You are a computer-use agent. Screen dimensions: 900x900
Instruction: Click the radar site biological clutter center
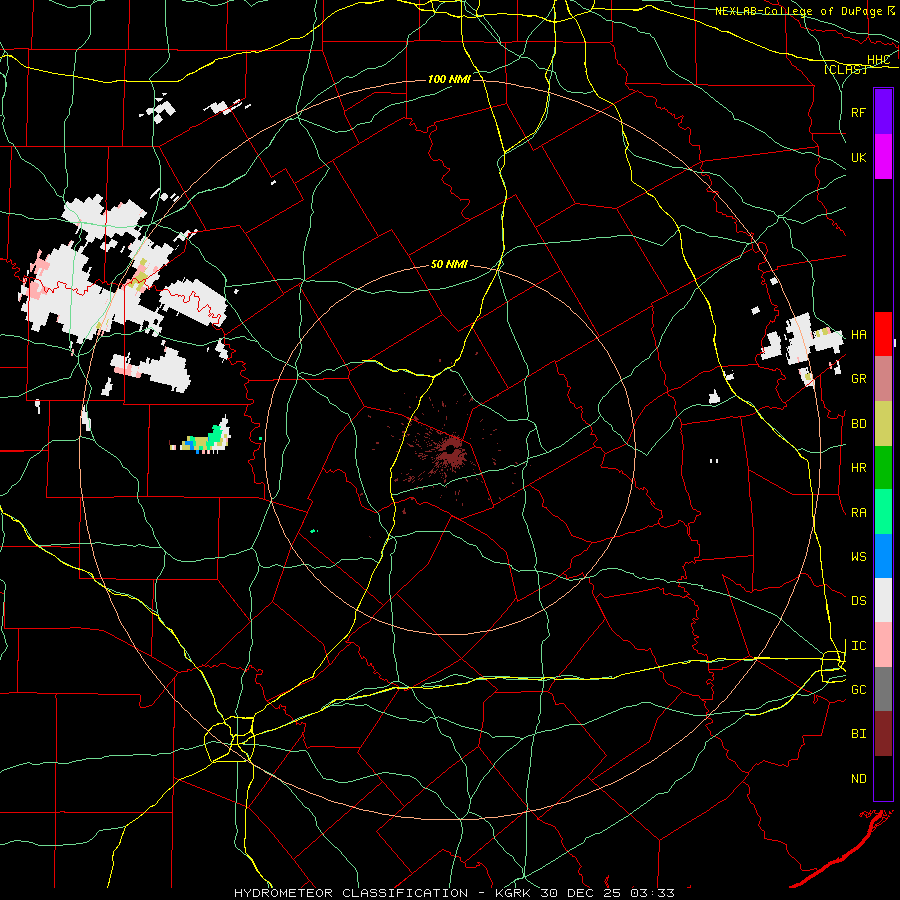451,451
